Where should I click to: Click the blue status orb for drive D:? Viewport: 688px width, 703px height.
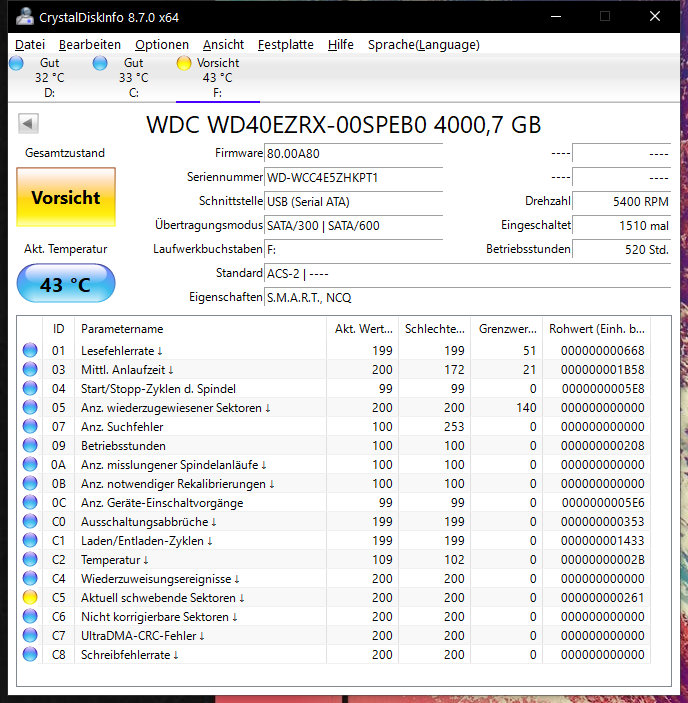pyautogui.click(x=17, y=63)
